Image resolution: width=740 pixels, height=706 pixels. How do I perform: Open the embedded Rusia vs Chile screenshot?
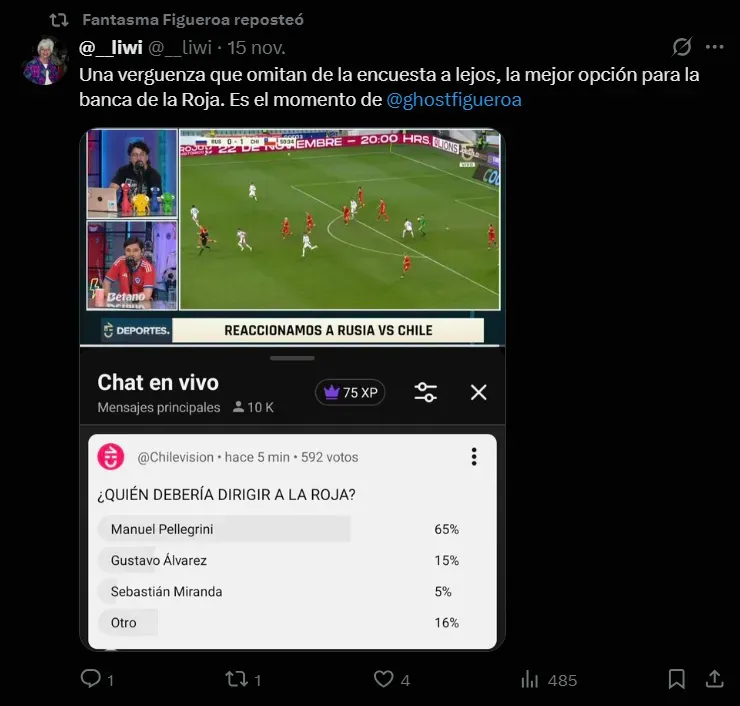(293, 389)
